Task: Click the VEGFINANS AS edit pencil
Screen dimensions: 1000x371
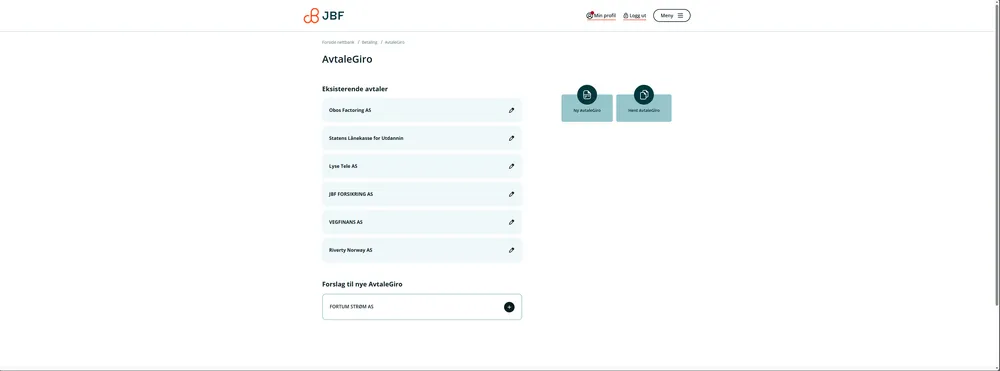Action: click(511, 222)
